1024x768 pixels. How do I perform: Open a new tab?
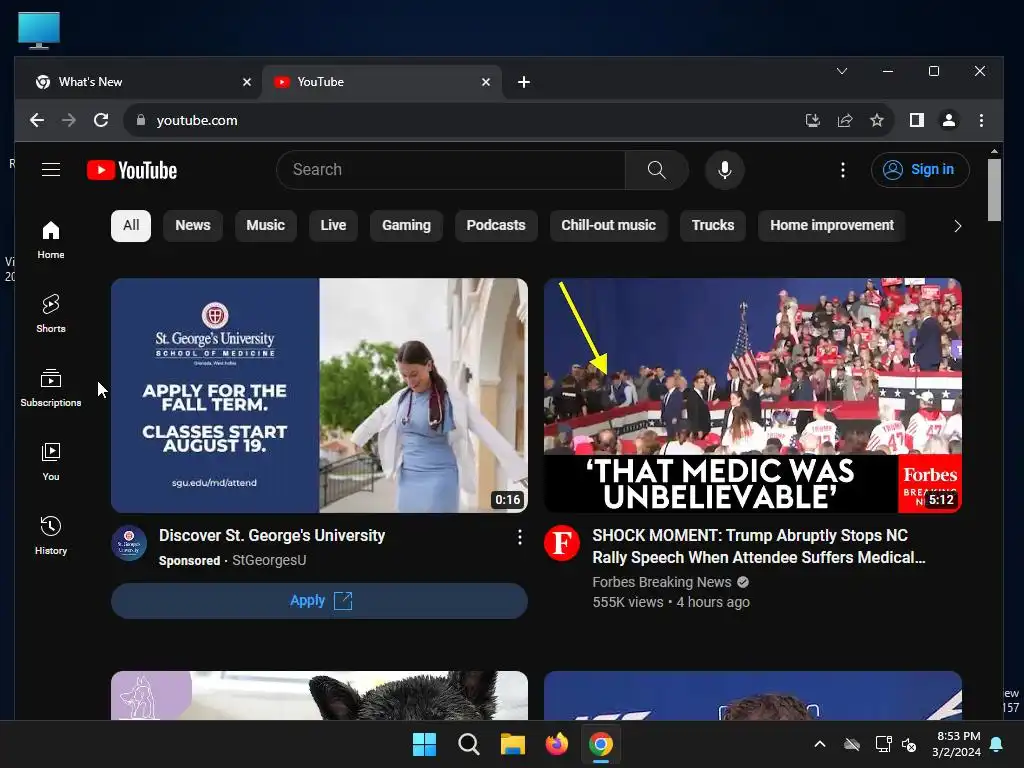tap(524, 82)
